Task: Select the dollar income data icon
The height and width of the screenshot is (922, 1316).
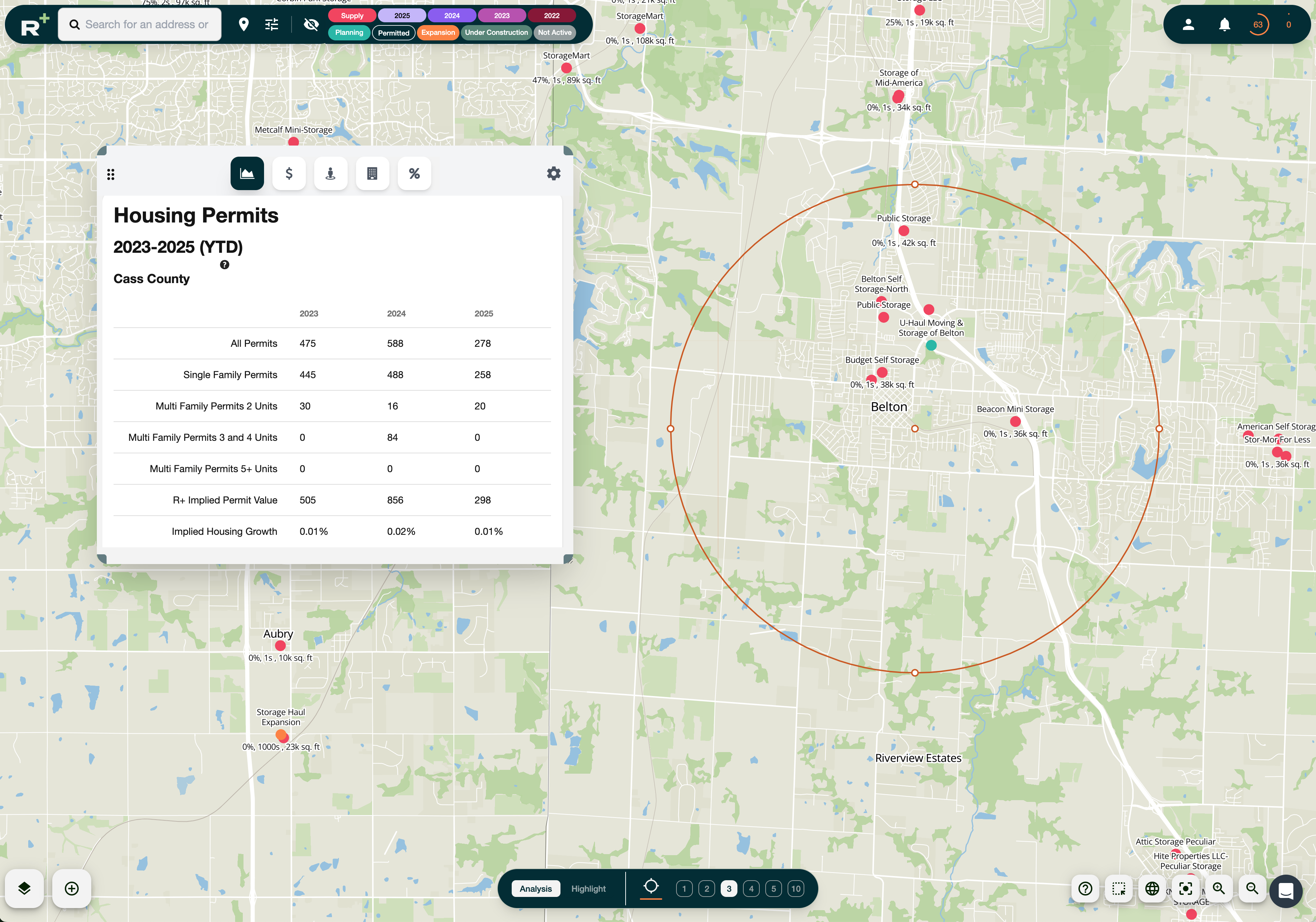Action: pos(289,173)
